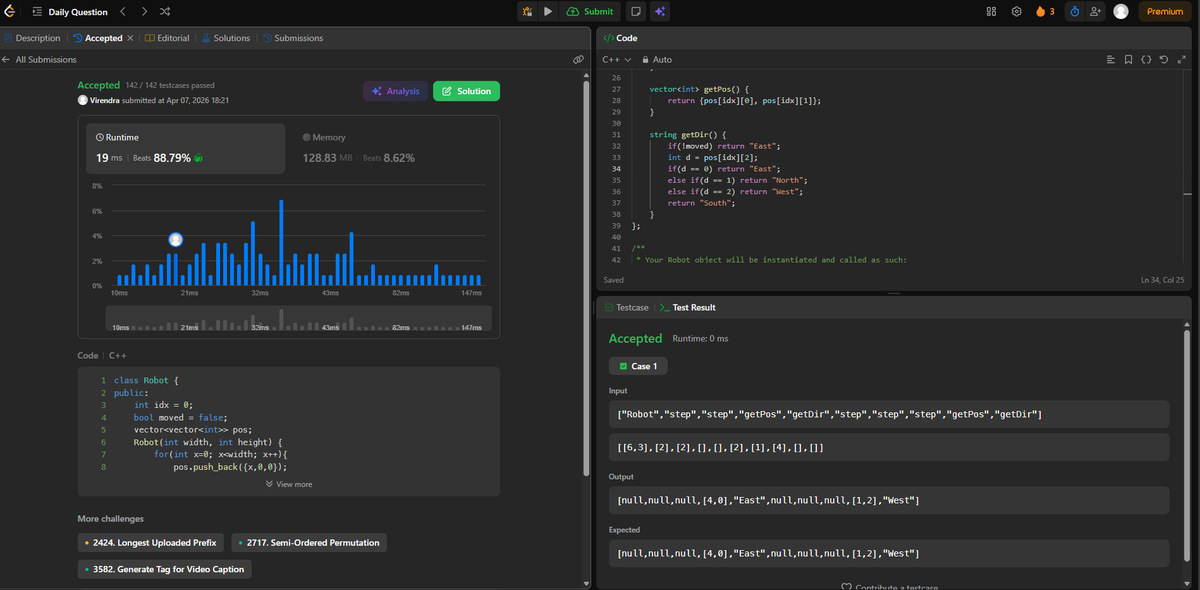Click the debugger icon

[x=528, y=12]
